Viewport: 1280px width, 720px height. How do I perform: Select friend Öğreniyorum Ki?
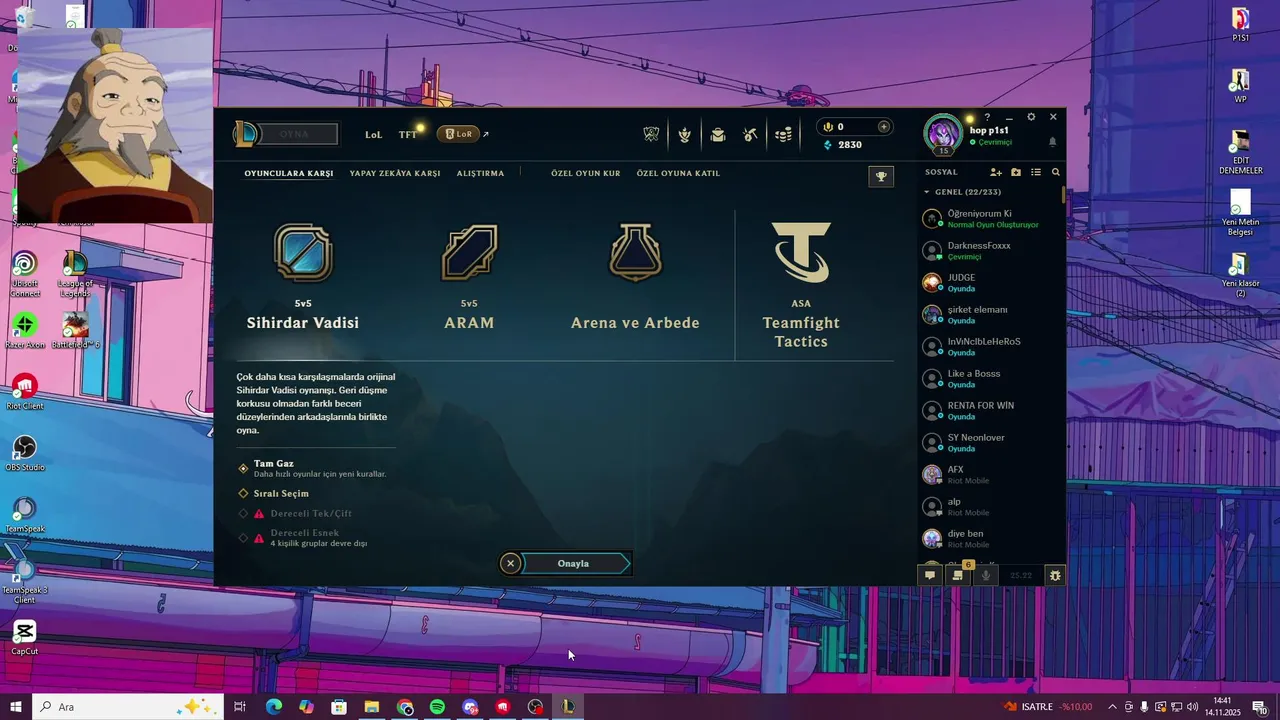(x=990, y=219)
